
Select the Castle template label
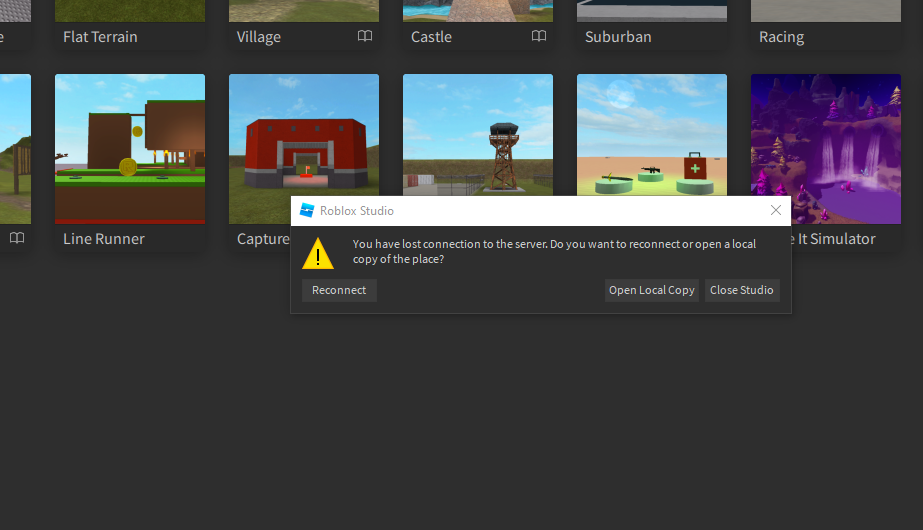coord(431,37)
